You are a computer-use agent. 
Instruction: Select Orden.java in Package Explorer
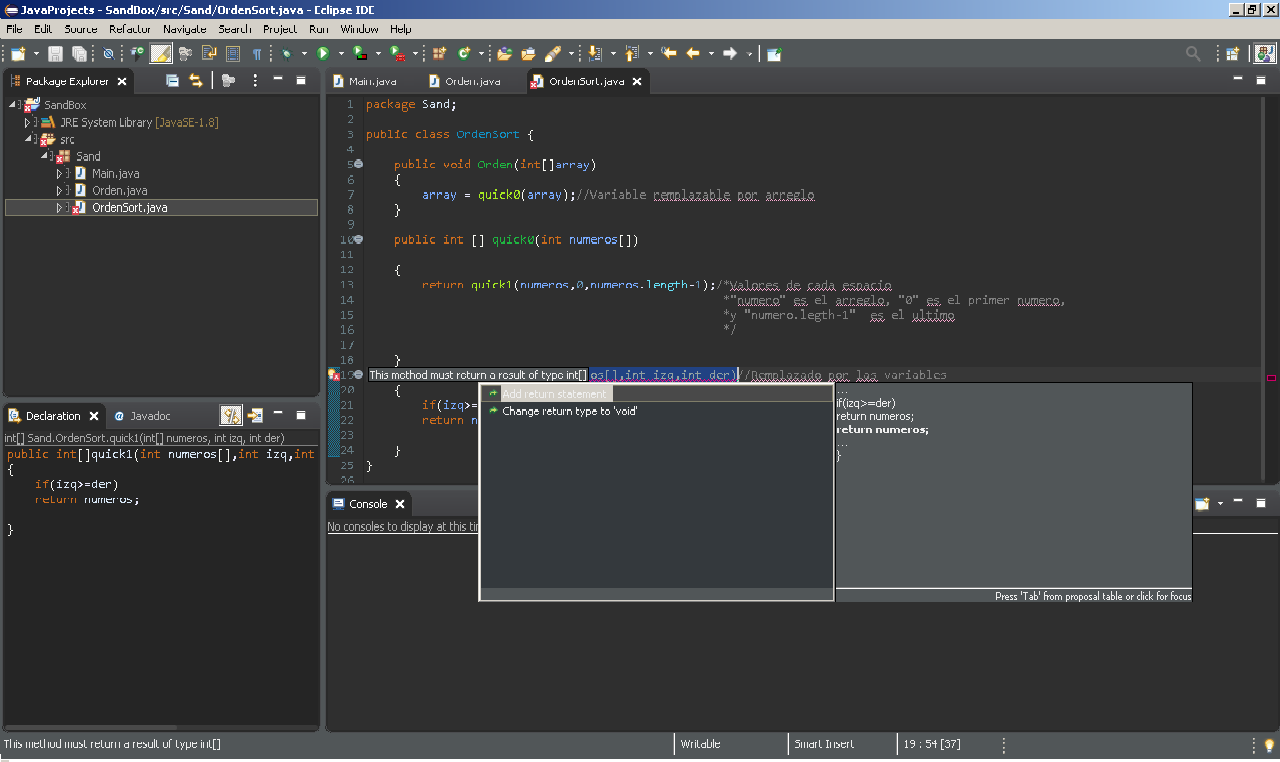pyautogui.click(x=120, y=190)
